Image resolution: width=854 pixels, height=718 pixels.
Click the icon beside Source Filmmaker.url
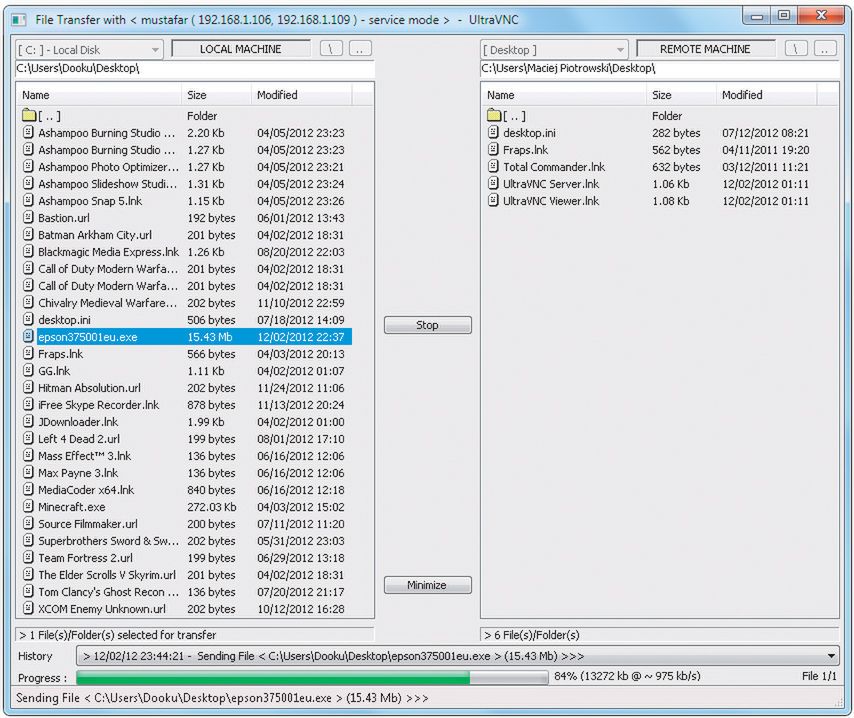point(28,523)
